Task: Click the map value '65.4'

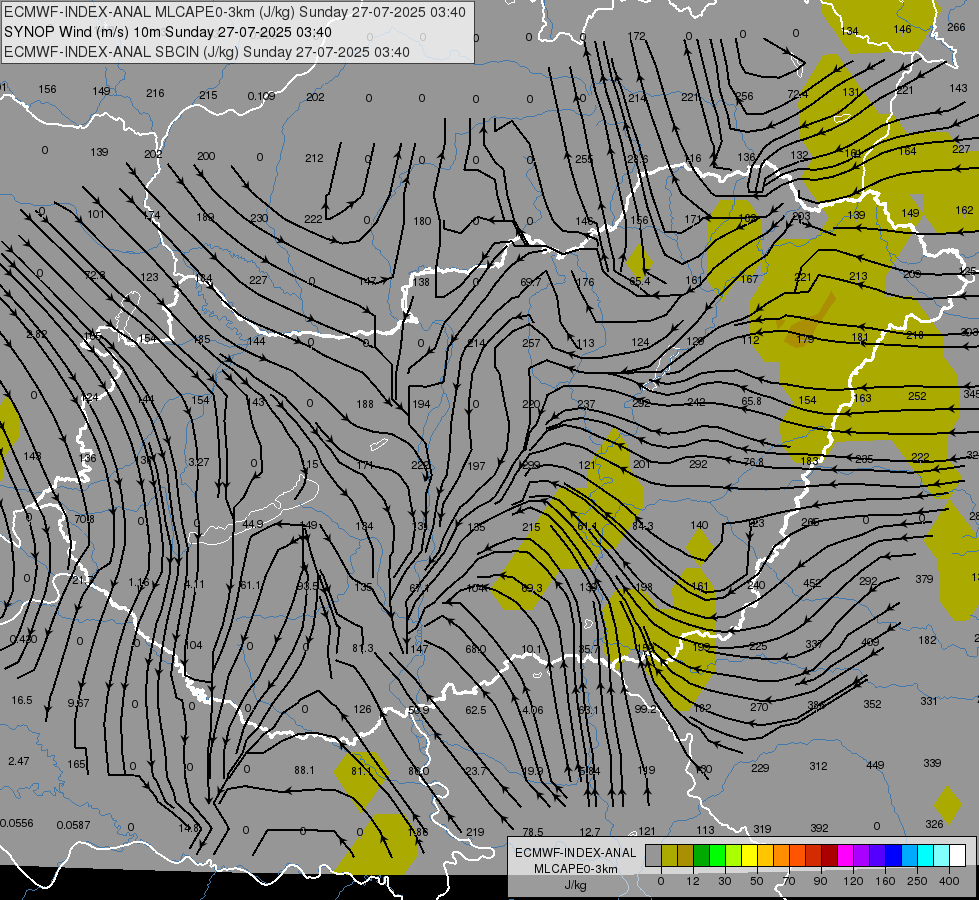Action: coord(639,281)
